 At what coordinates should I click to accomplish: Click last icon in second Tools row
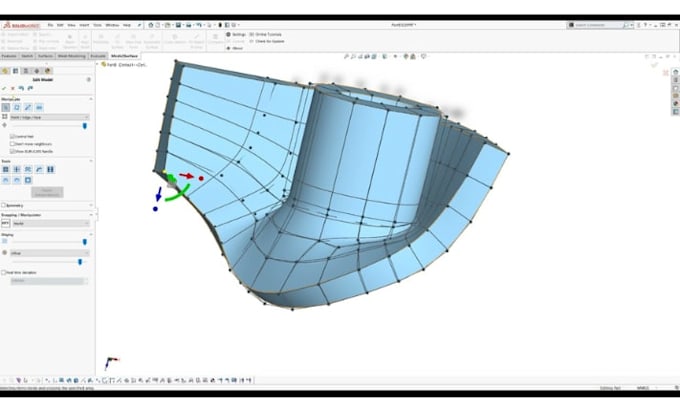pos(28,180)
